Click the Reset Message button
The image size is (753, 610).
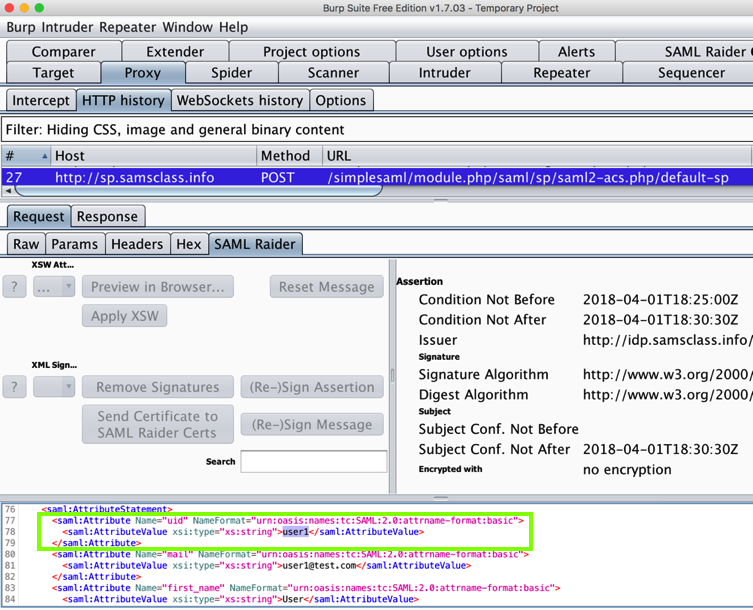coord(326,287)
